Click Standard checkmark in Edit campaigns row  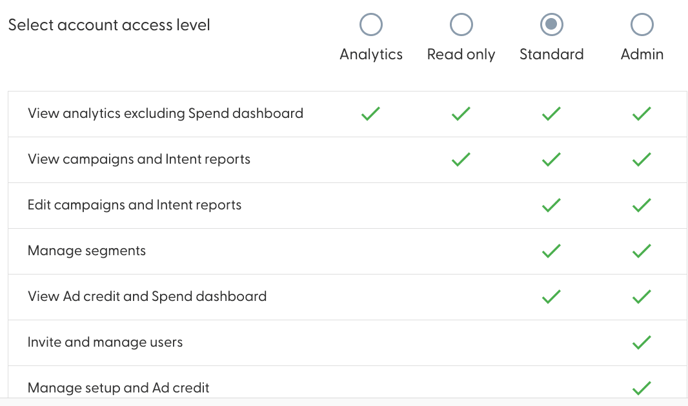pos(551,205)
